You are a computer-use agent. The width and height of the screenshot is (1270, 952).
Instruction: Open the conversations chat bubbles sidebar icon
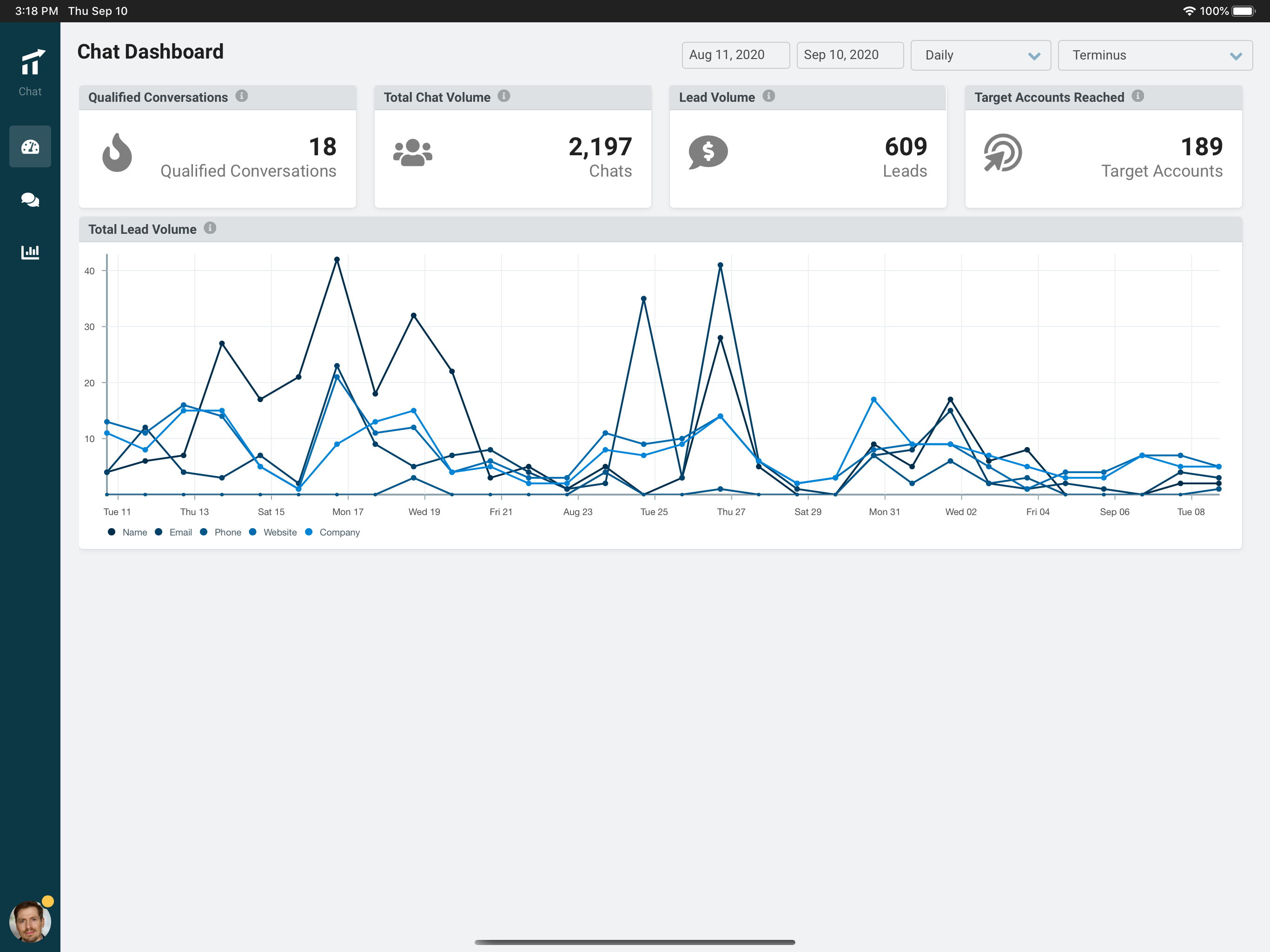click(x=30, y=200)
